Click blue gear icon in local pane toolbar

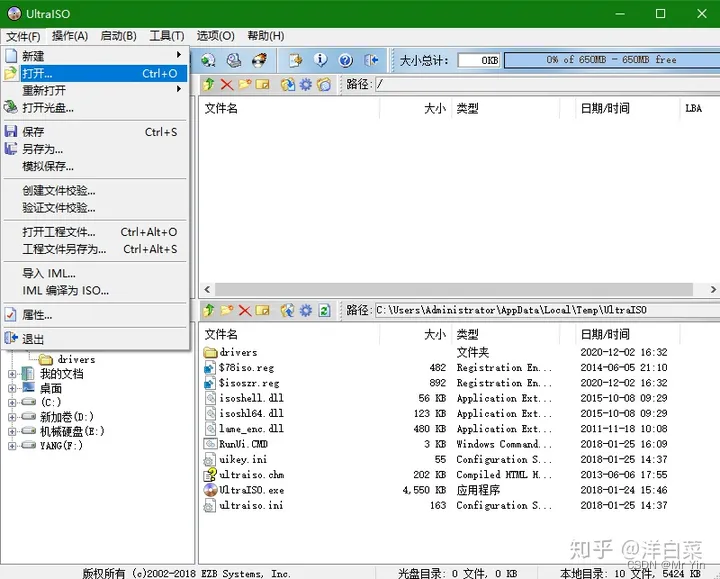coord(306,310)
